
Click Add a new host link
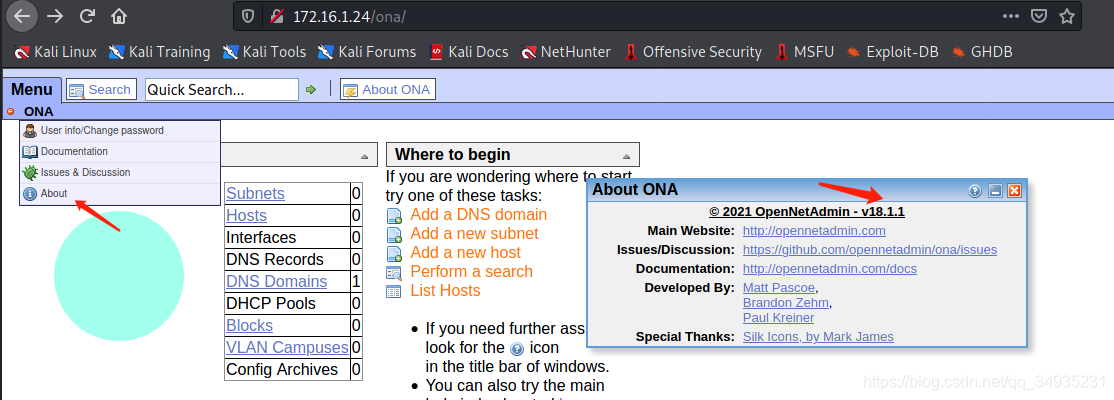point(465,253)
